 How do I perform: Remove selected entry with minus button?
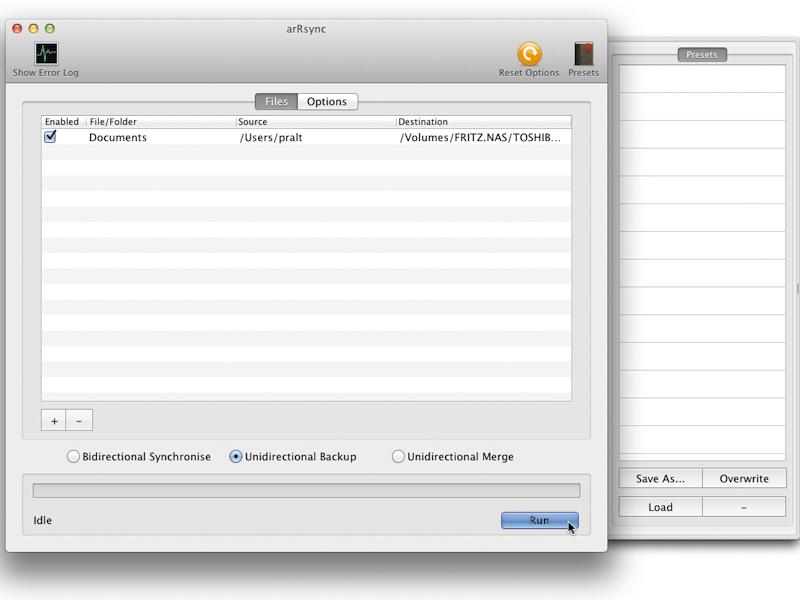(80, 421)
